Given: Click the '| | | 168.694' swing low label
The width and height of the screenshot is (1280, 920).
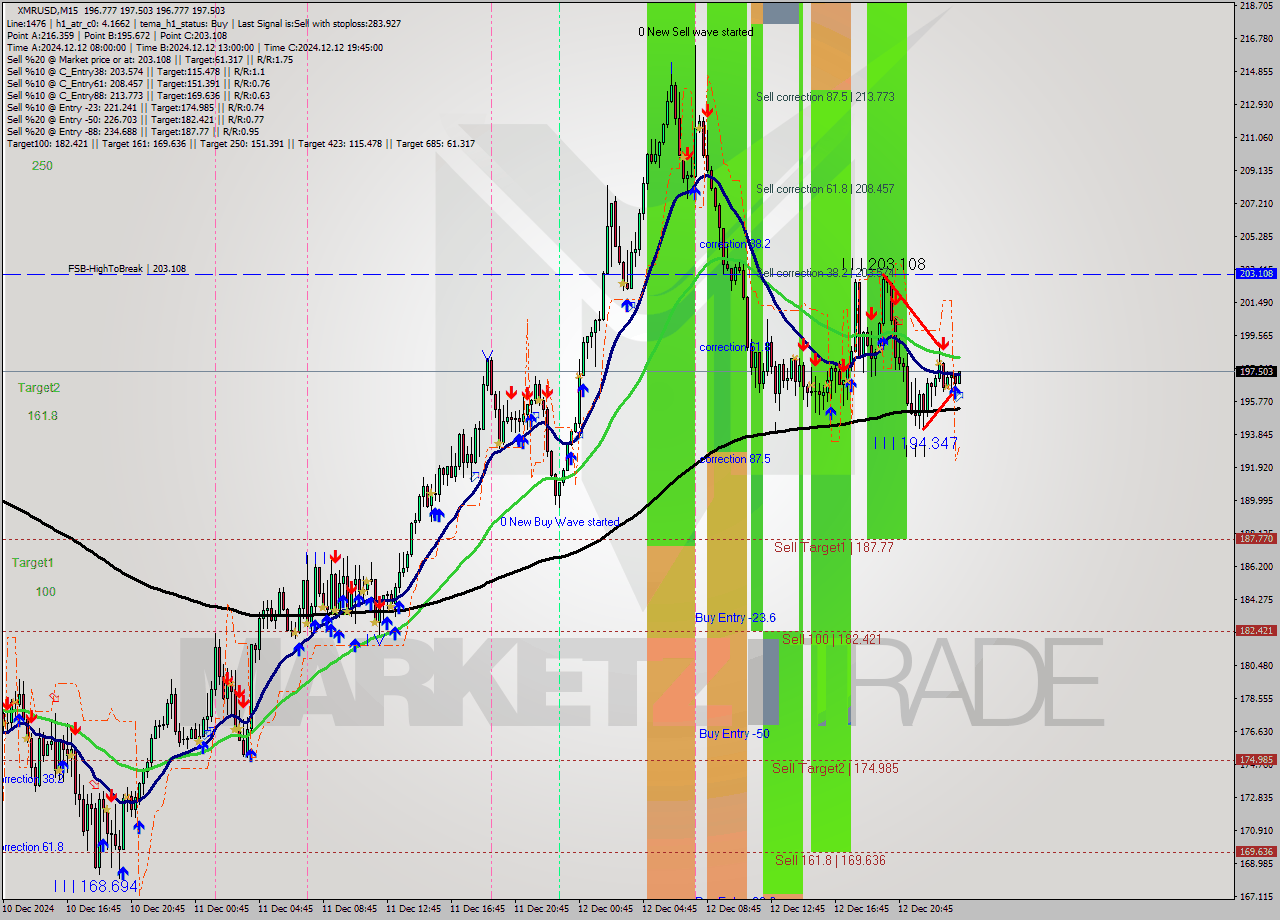Looking at the screenshot, I should pyautogui.click(x=96, y=886).
